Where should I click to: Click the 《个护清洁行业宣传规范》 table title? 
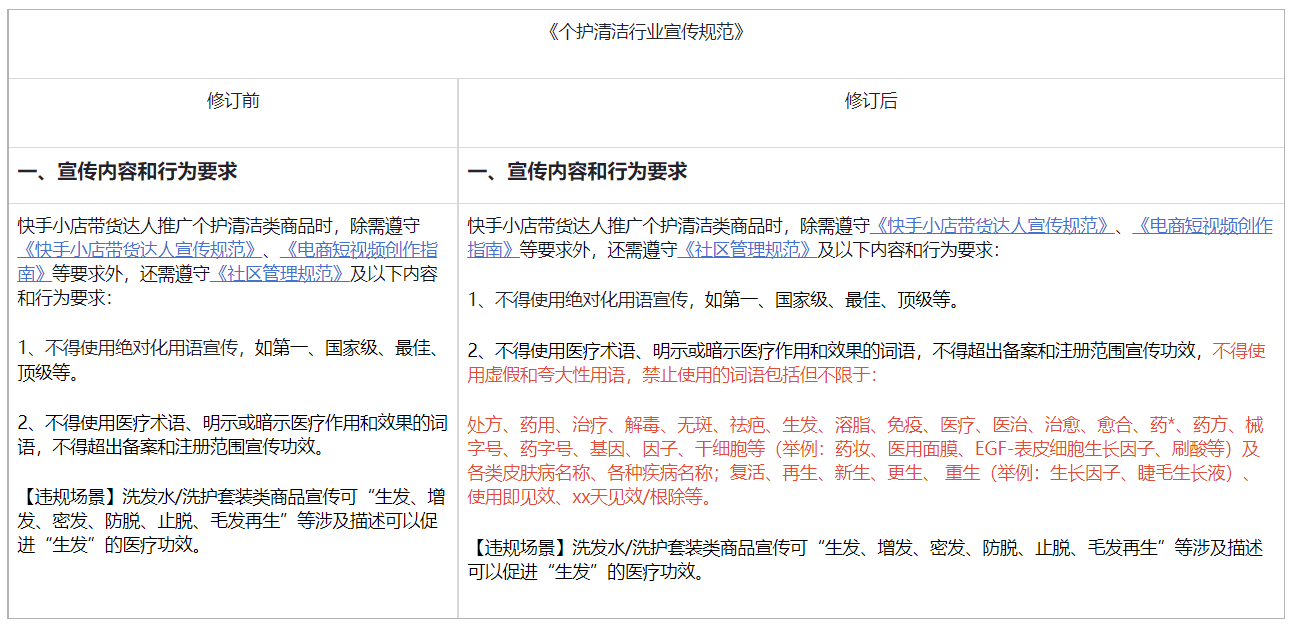coord(646,32)
